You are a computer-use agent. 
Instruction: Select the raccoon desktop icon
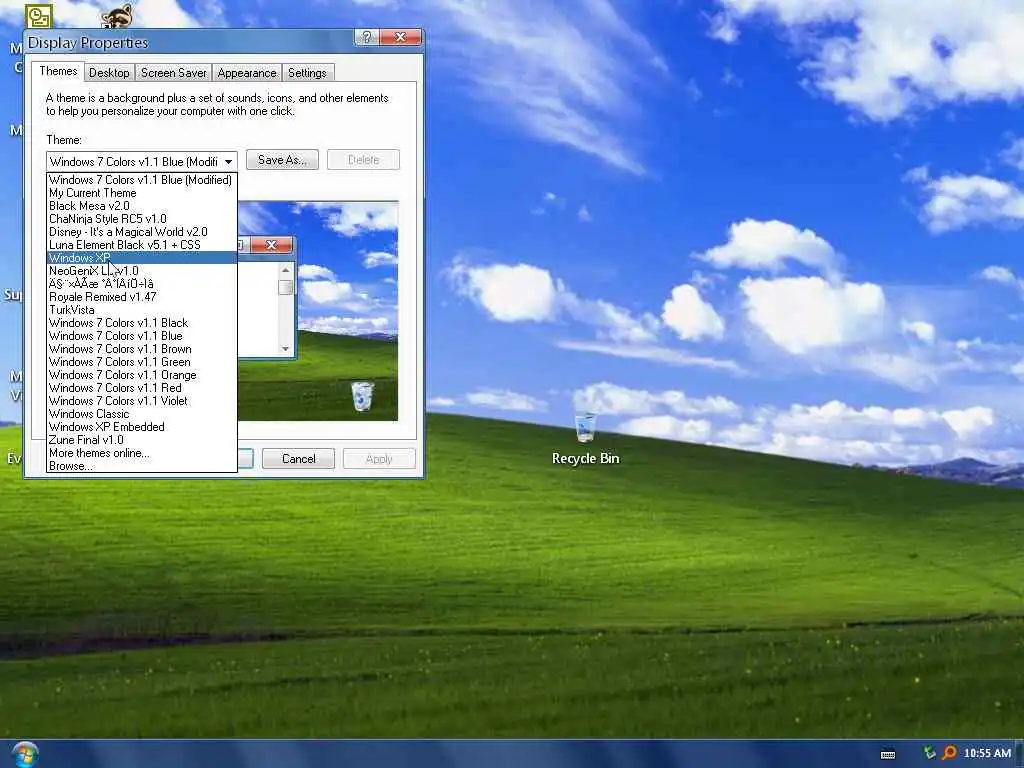tap(118, 16)
